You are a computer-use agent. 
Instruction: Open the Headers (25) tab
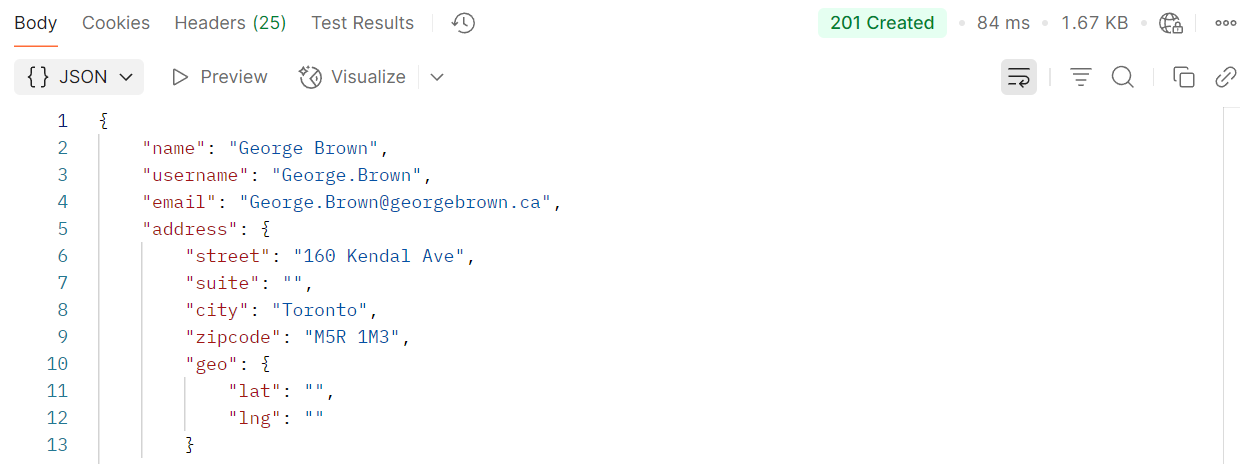tap(230, 23)
